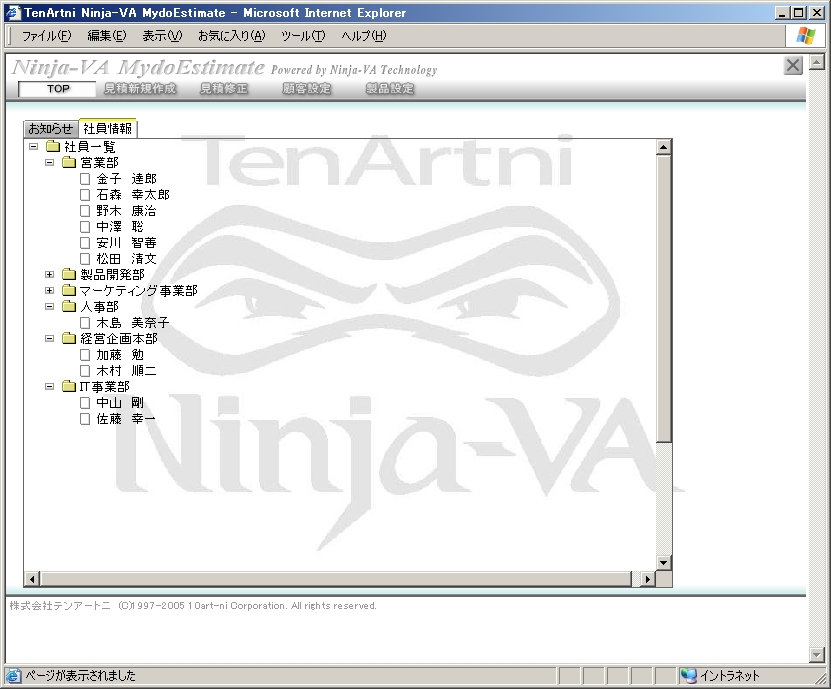Click the TOP navigation button
This screenshot has height=689, width=831.
[x=57, y=89]
